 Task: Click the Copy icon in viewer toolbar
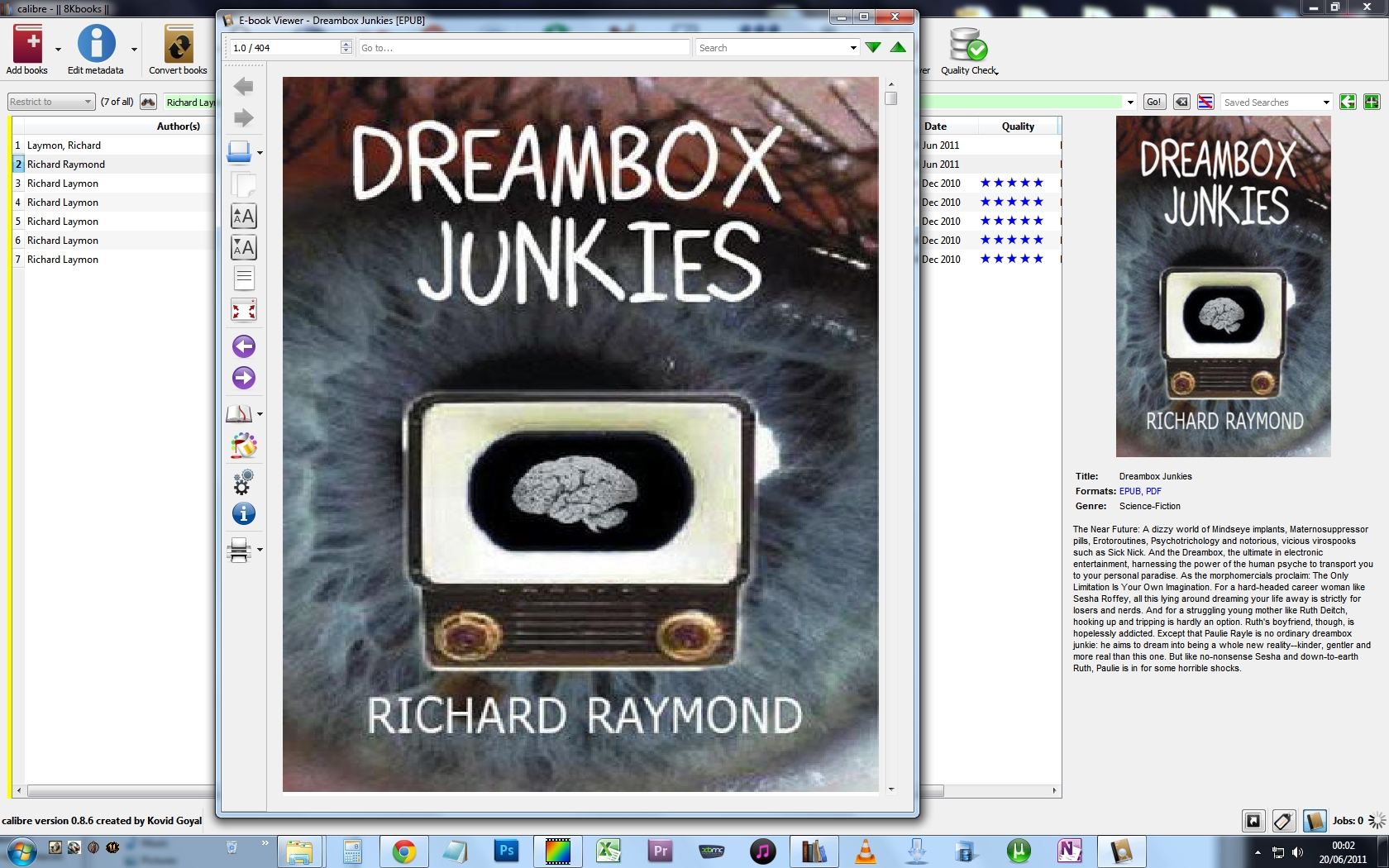point(243,184)
